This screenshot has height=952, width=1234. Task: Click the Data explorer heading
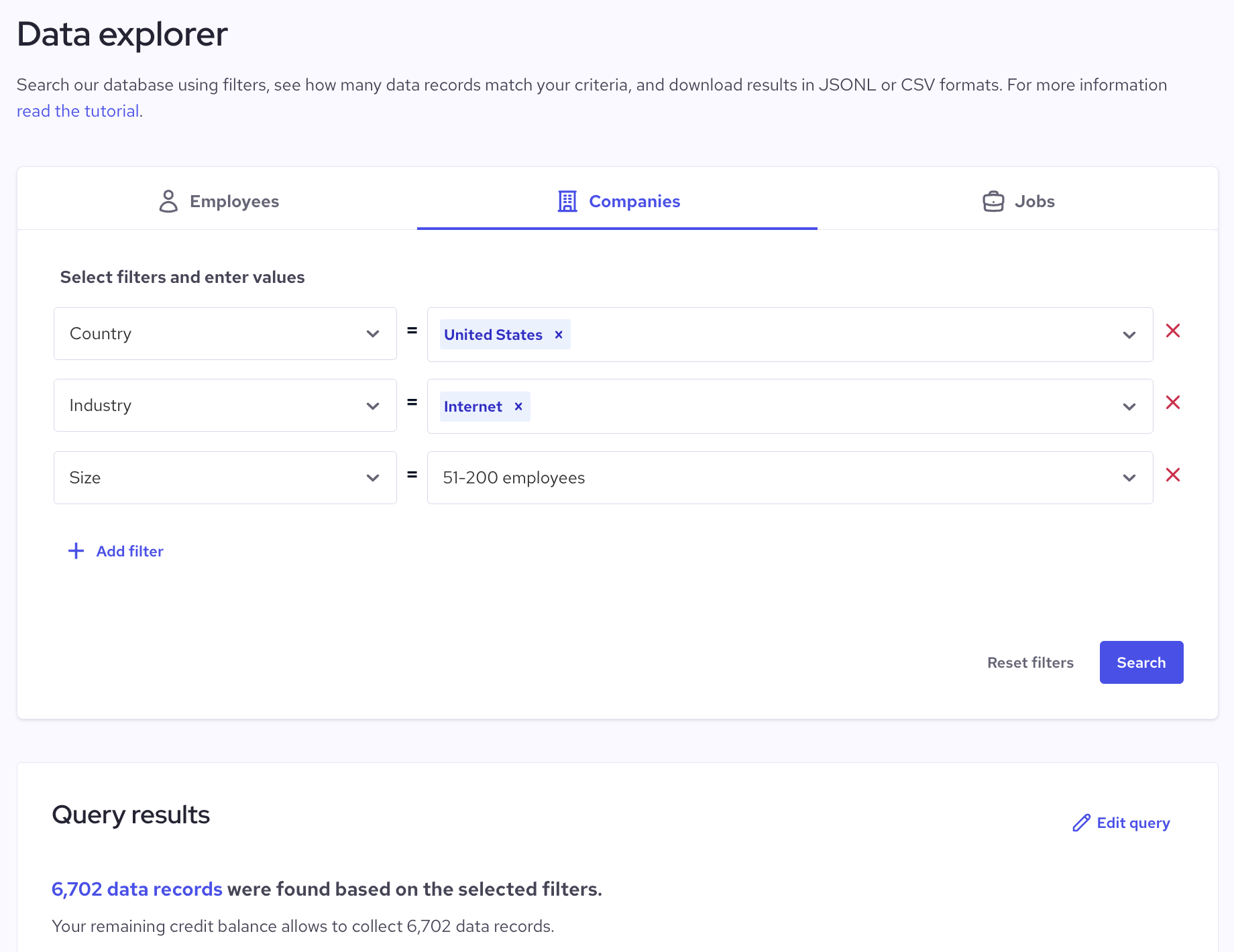pos(122,34)
